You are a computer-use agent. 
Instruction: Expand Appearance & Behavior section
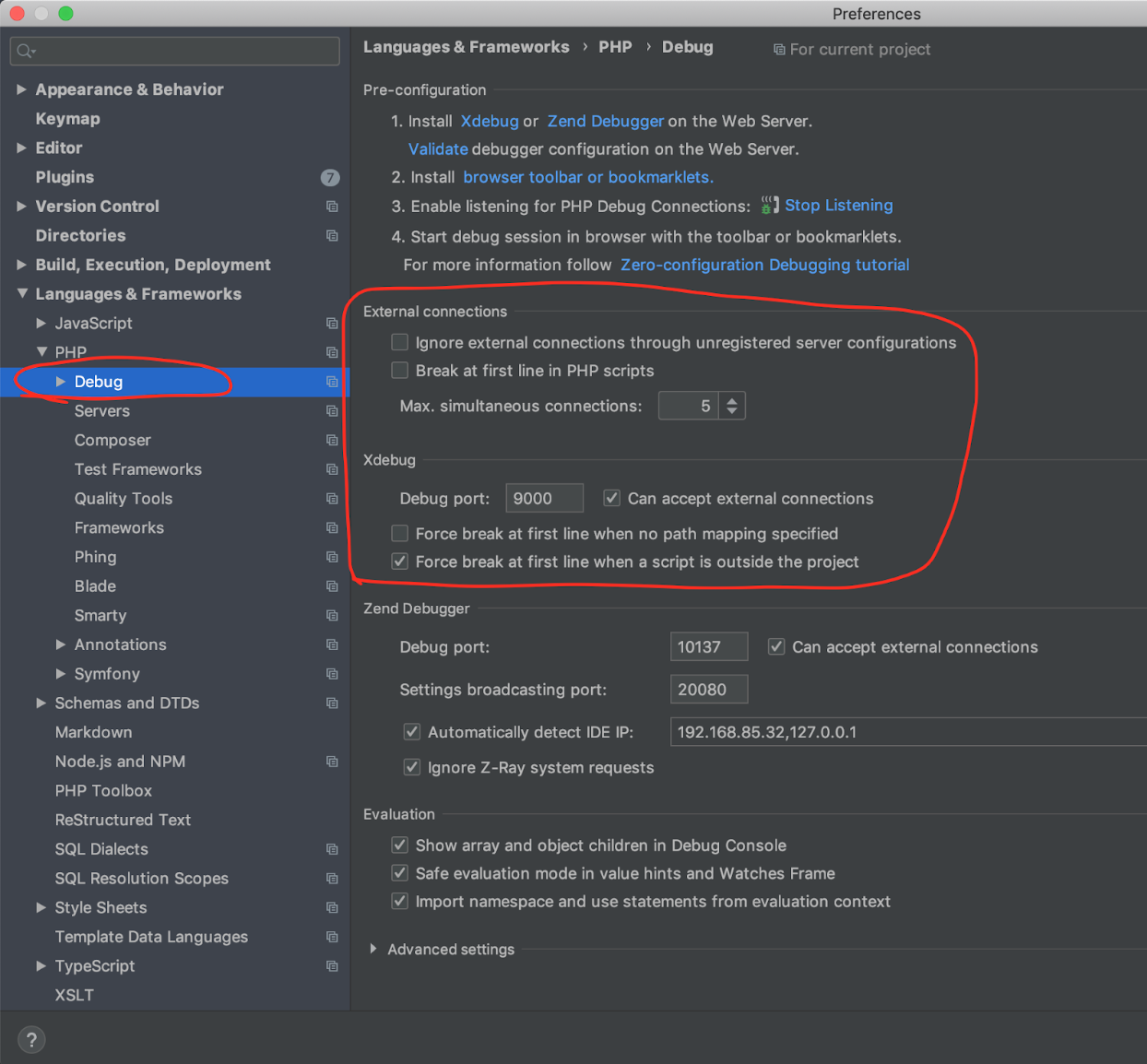[x=21, y=89]
